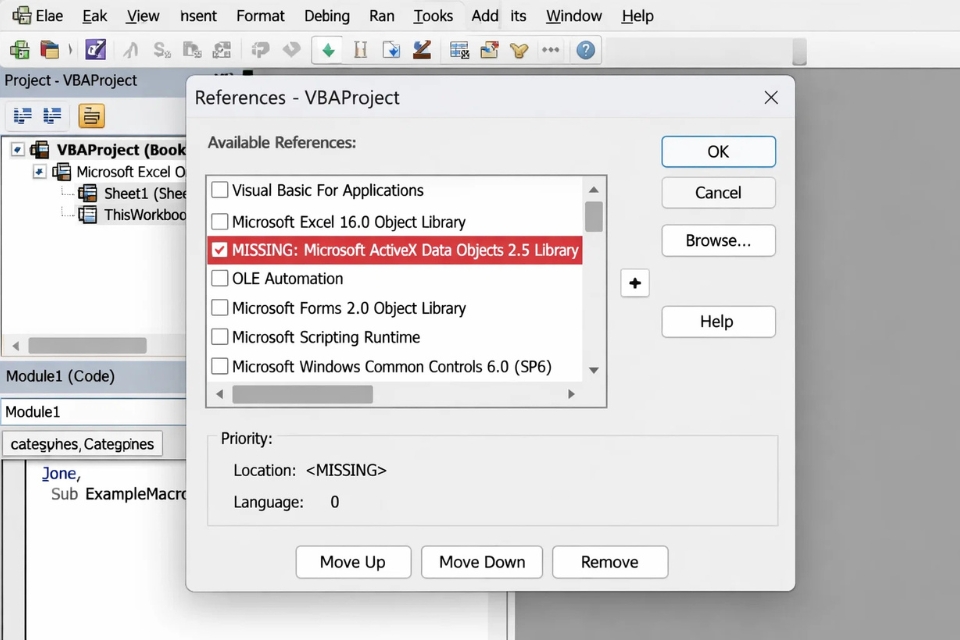960x640 pixels.
Task: Click the Browse button
Action: [x=718, y=240]
